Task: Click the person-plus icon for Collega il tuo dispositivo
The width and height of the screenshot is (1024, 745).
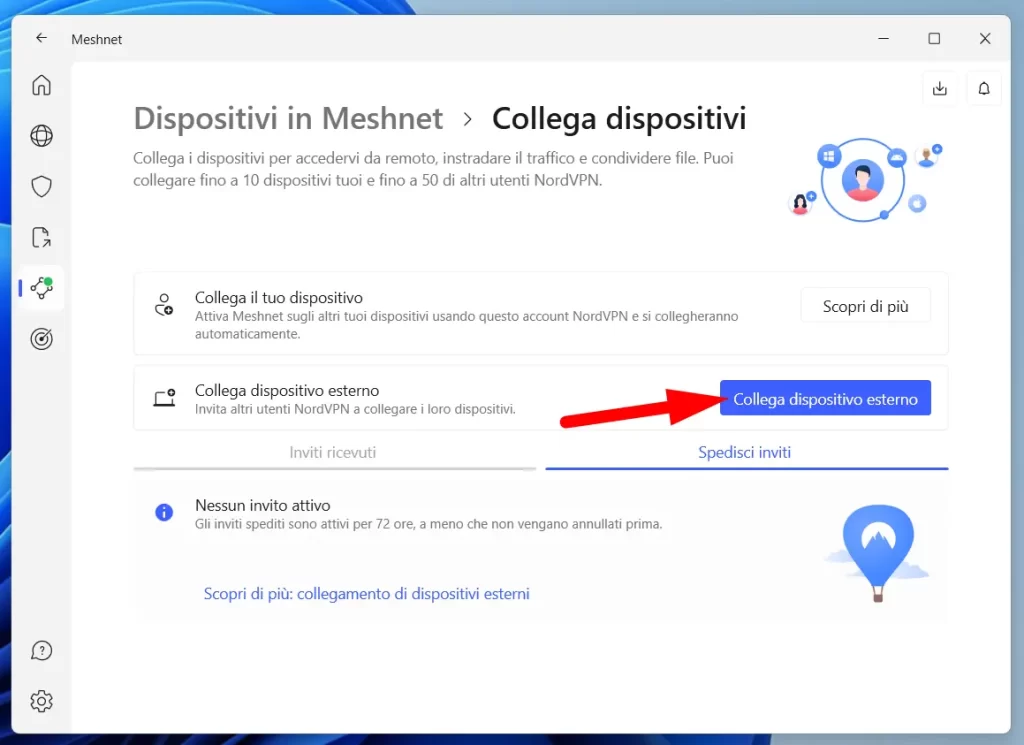Action: 163,305
